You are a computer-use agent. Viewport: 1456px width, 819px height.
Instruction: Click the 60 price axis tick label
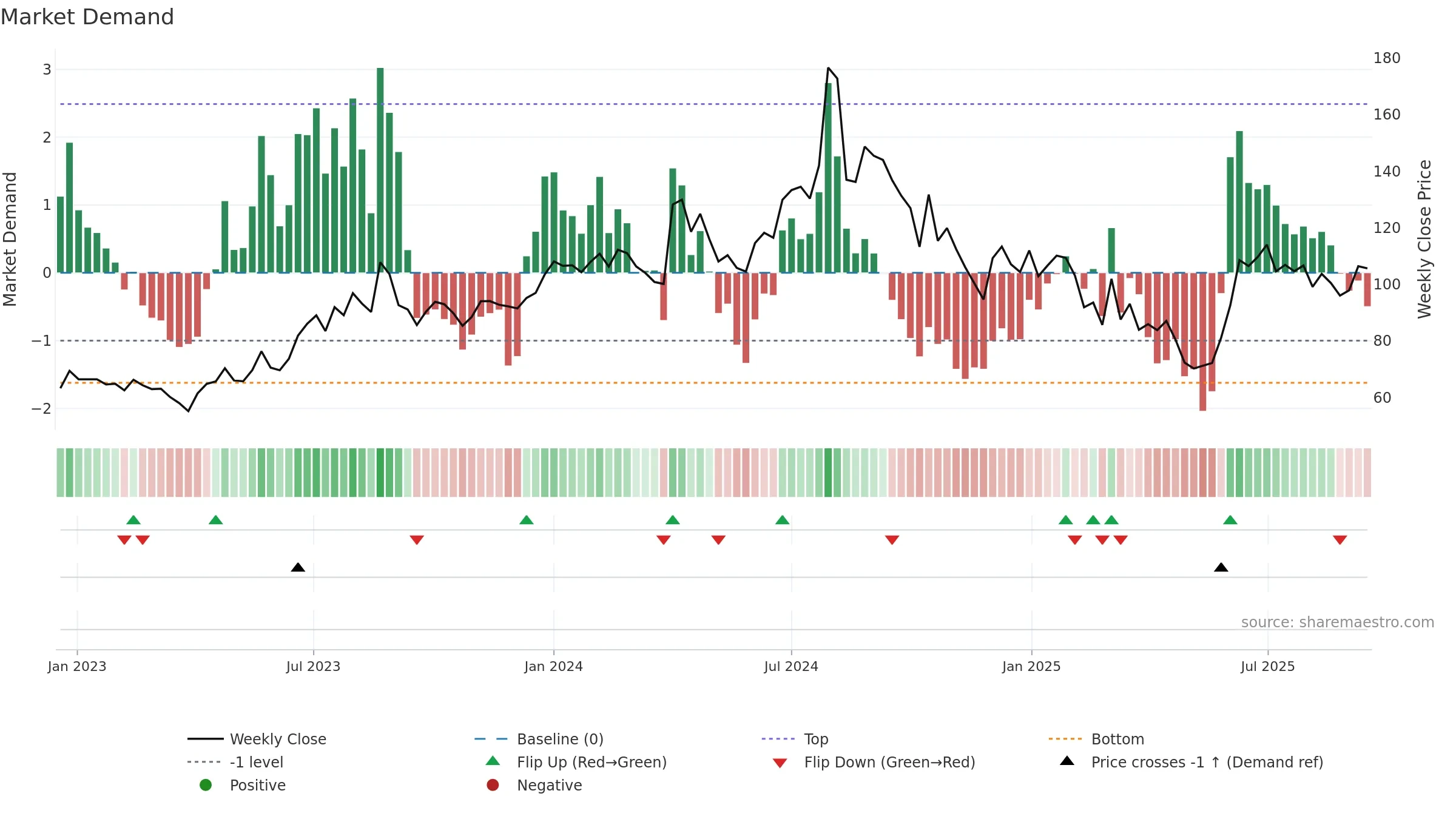click(x=1382, y=398)
